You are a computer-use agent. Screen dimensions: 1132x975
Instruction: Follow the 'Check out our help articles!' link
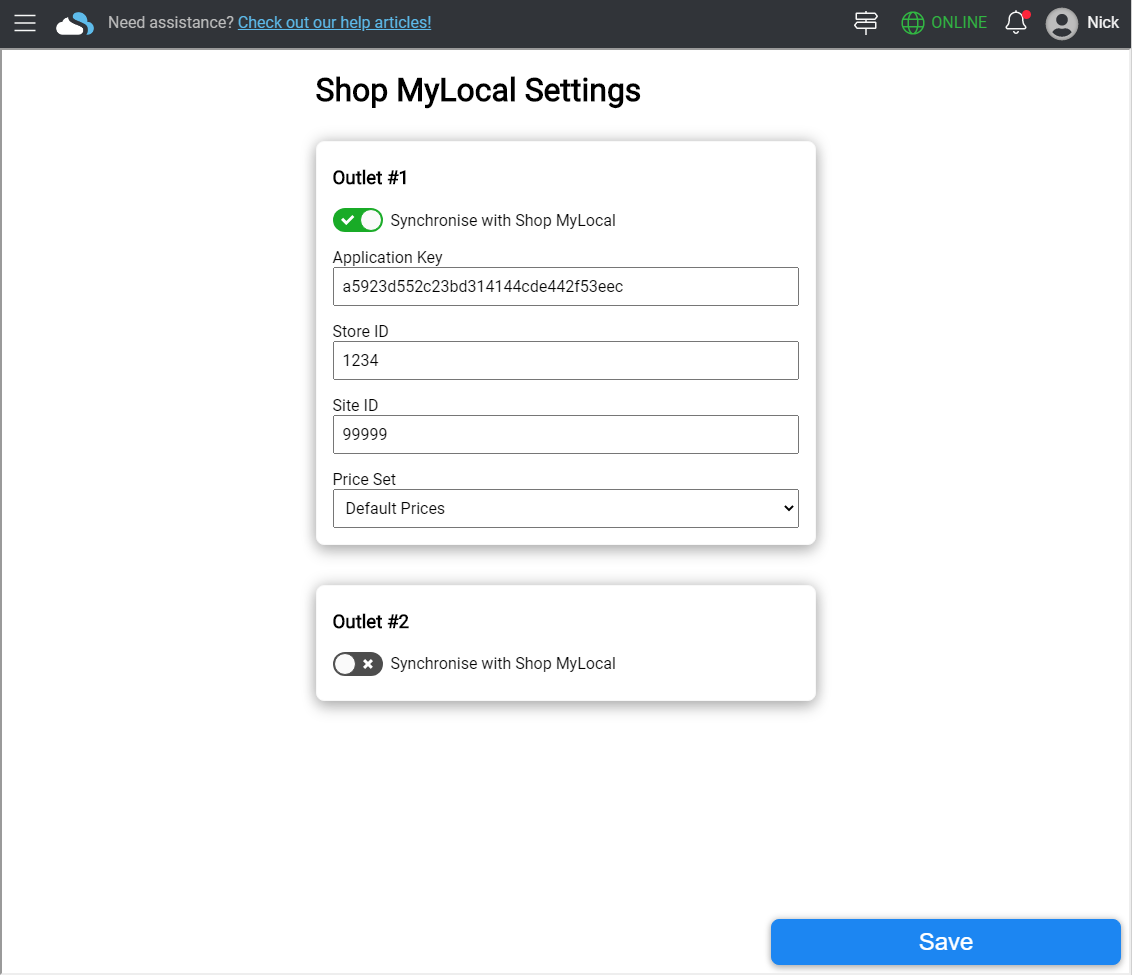pyautogui.click(x=334, y=22)
